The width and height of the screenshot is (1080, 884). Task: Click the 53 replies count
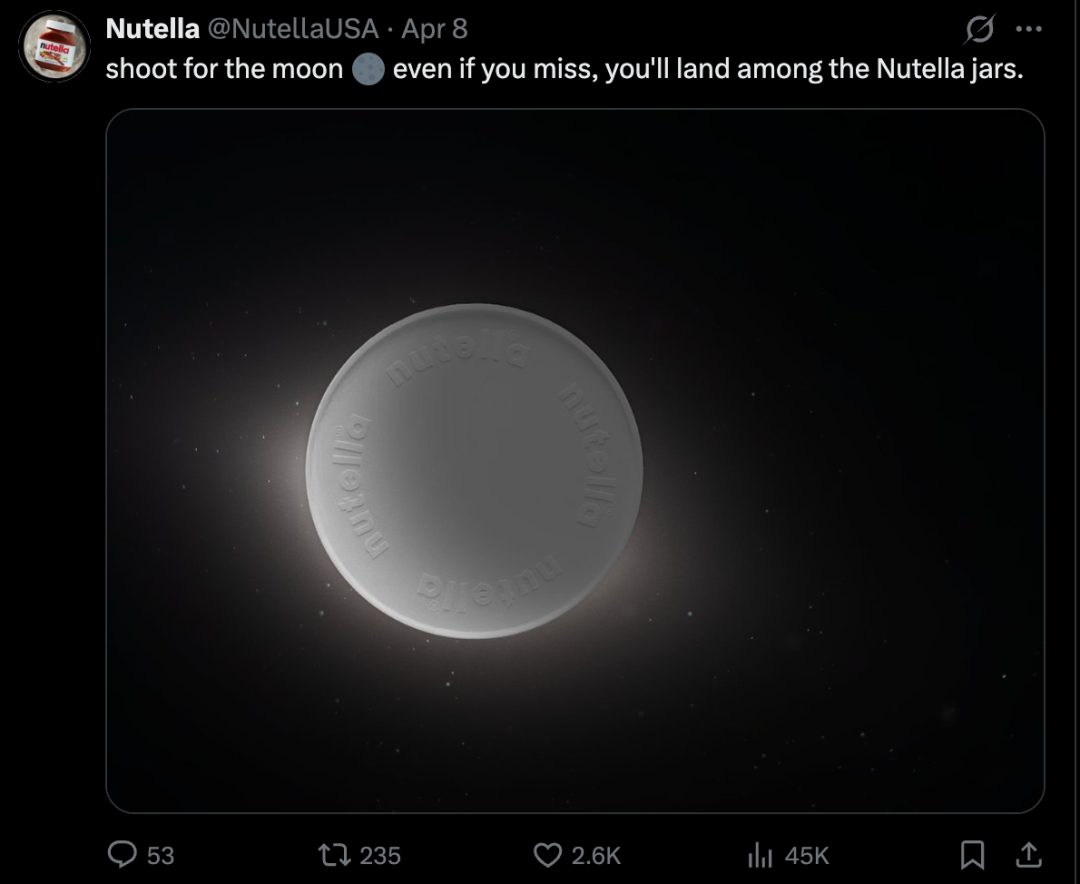point(160,855)
